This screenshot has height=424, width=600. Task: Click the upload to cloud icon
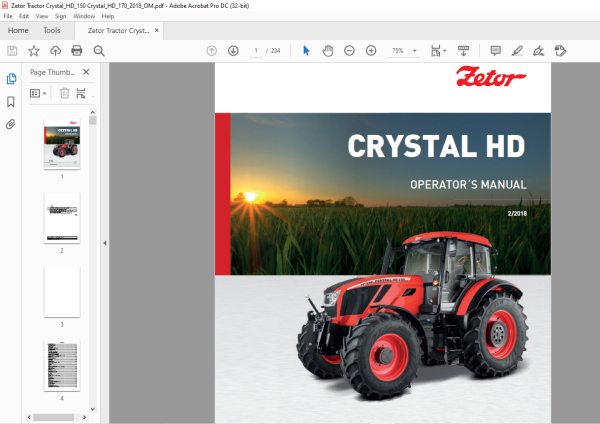(x=55, y=51)
